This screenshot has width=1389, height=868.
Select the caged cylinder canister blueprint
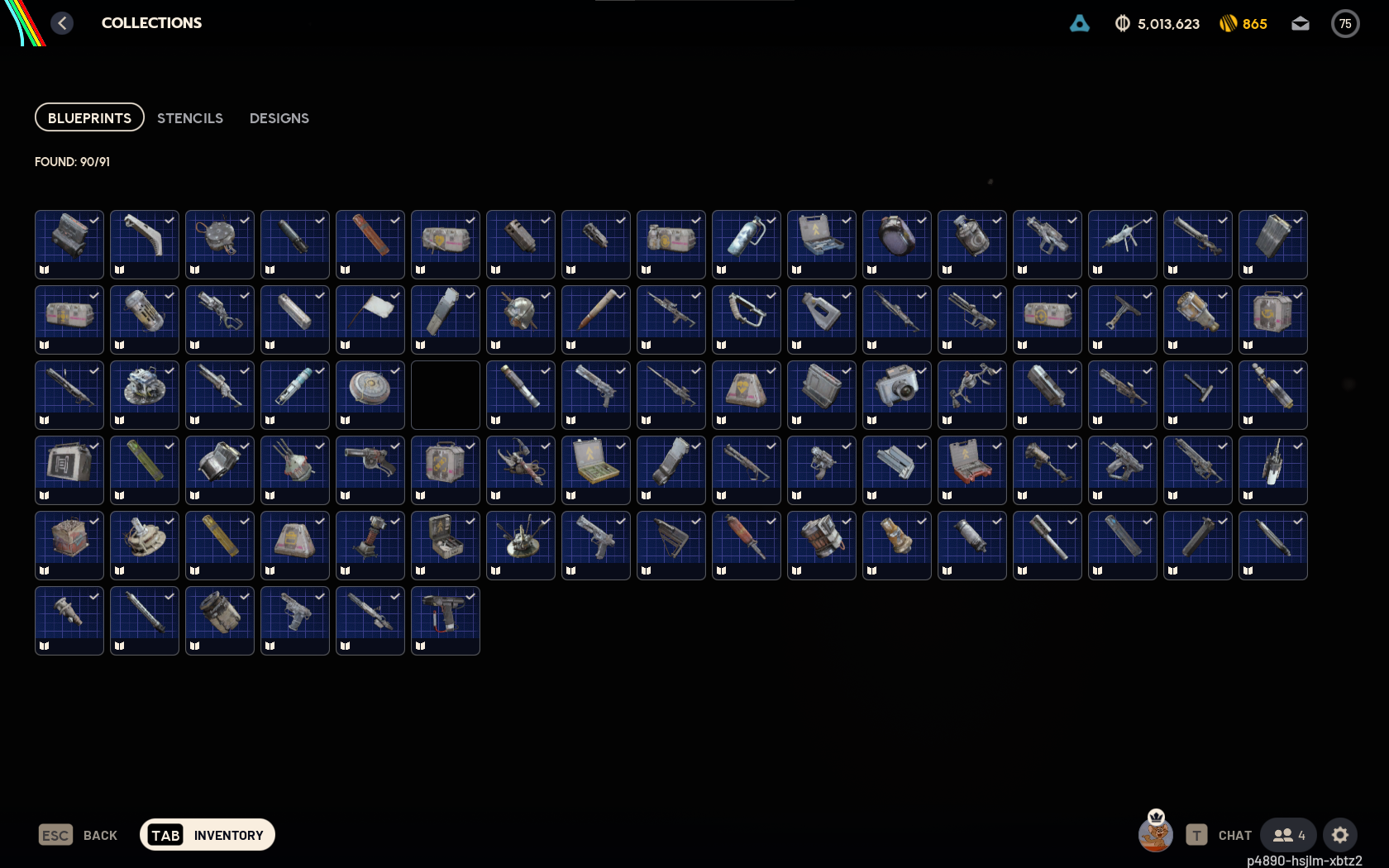145,320
